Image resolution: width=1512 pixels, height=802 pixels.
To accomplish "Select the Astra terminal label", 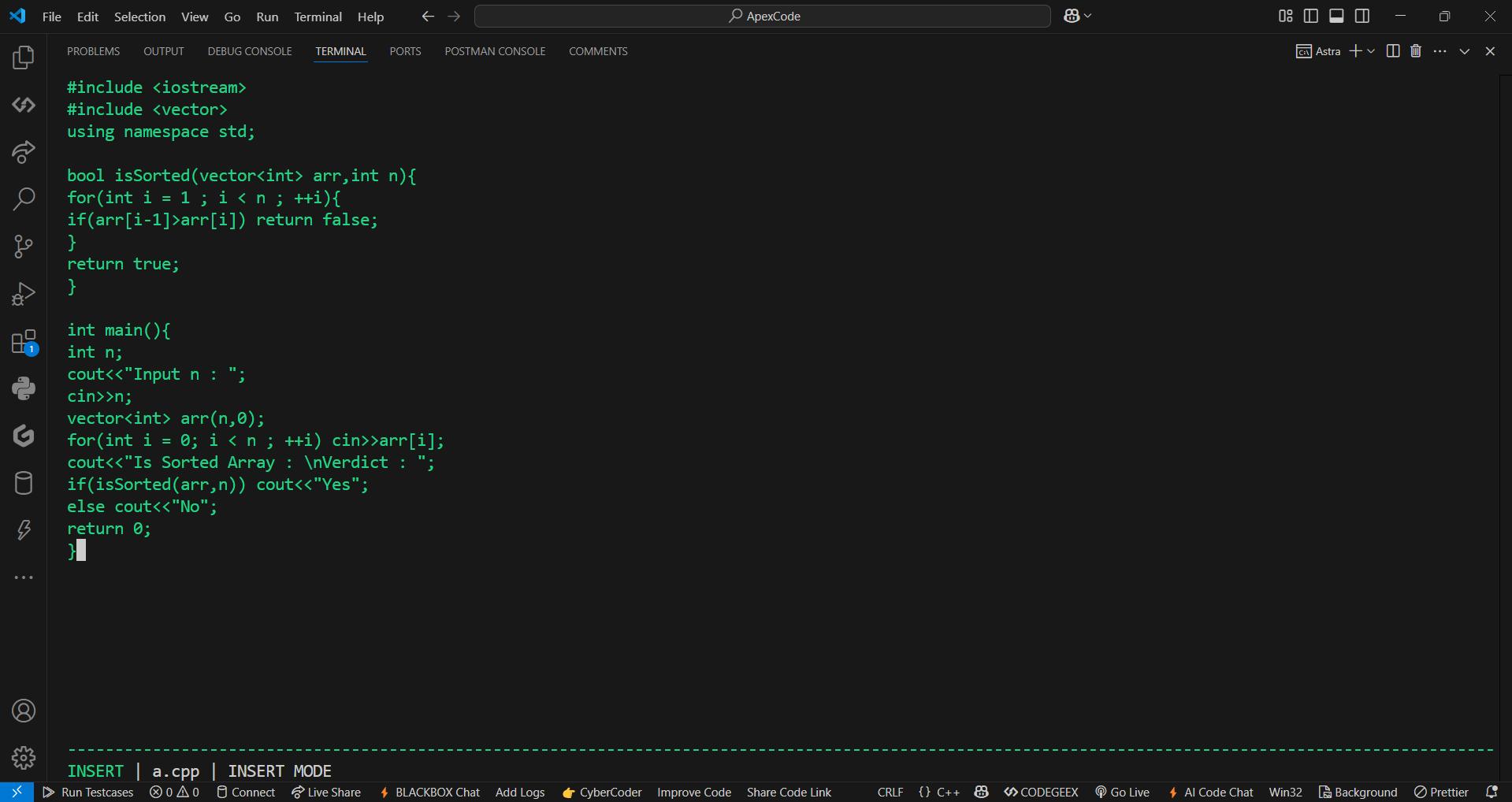I will (1319, 51).
